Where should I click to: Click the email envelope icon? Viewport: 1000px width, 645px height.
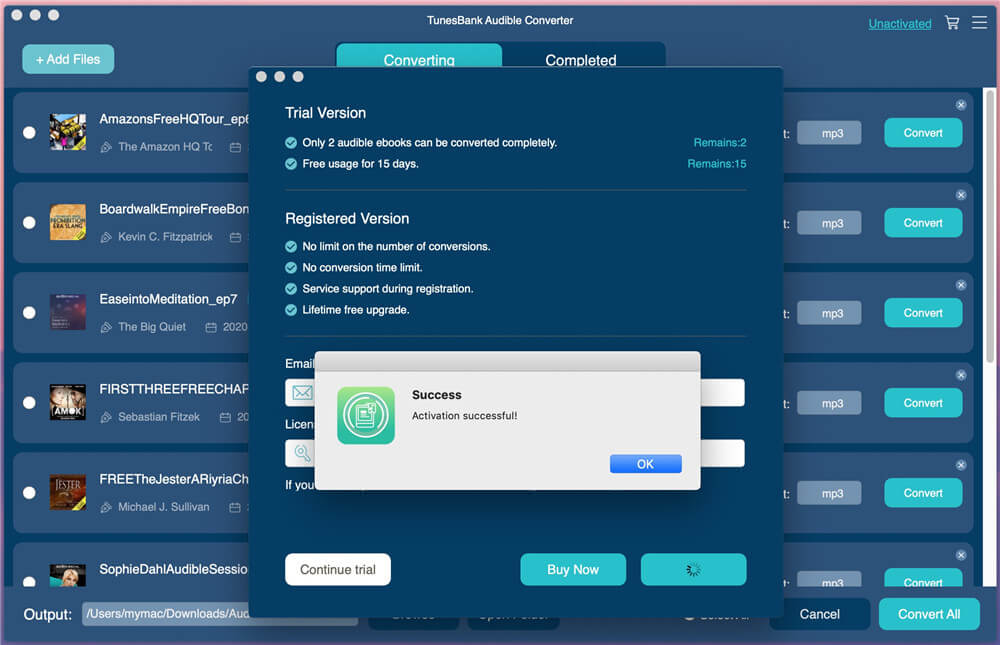point(302,392)
